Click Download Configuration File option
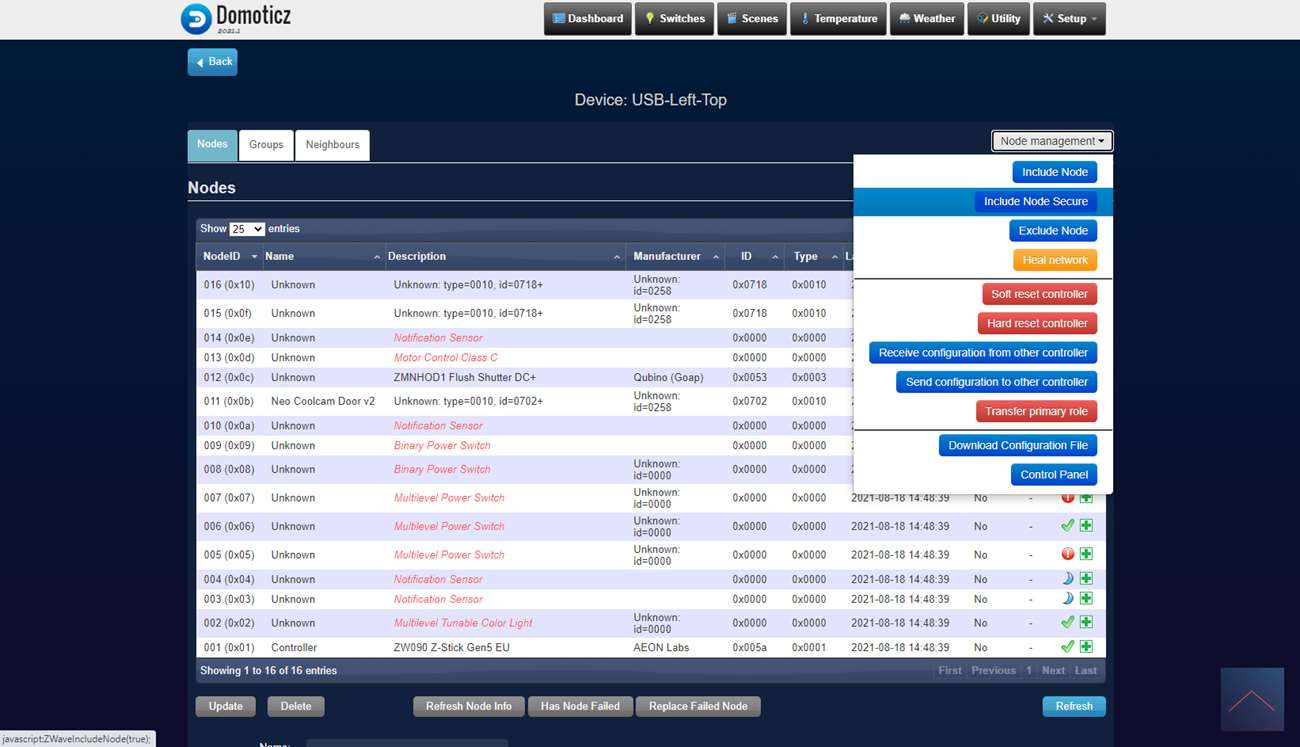1300x747 pixels. point(1017,446)
